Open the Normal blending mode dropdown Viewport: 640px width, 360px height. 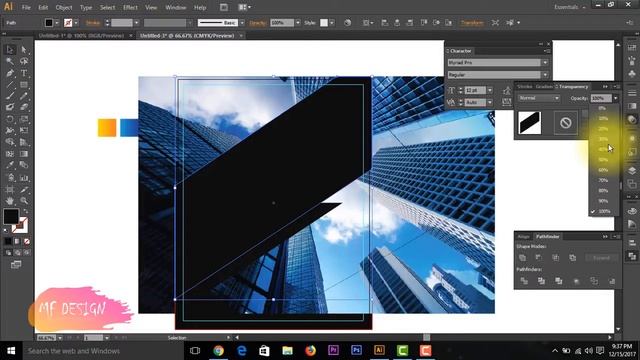pyautogui.click(x=539, y=98)
